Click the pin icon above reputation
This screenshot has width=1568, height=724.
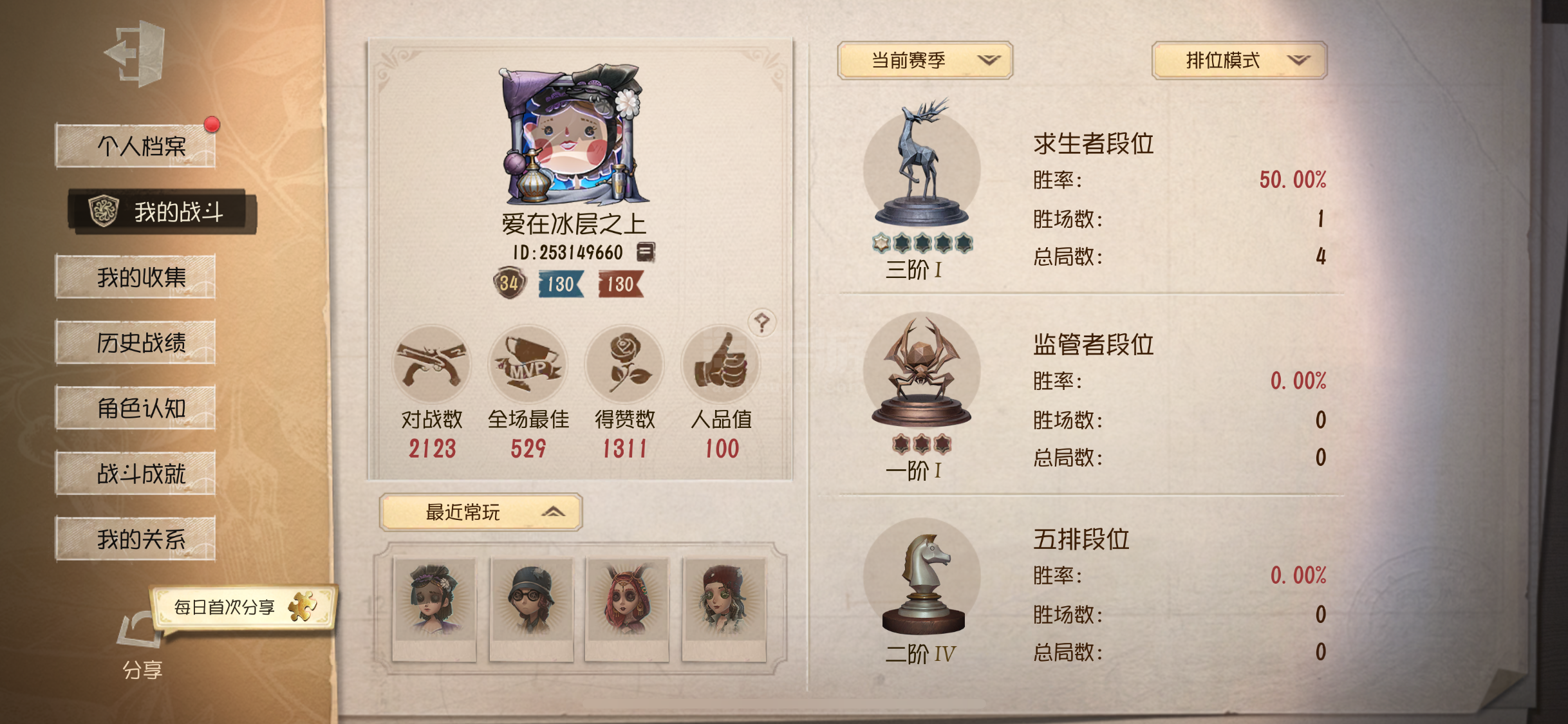tap(762, 322)
